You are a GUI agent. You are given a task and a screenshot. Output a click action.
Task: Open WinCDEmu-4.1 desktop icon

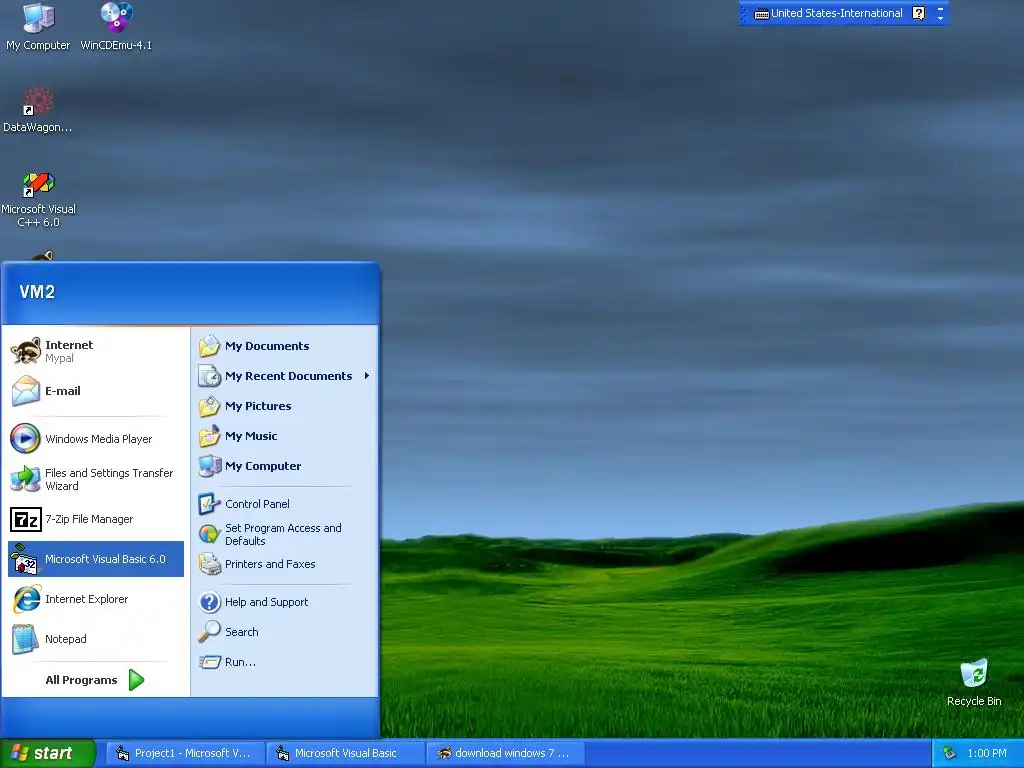click(x=116, y=27)
